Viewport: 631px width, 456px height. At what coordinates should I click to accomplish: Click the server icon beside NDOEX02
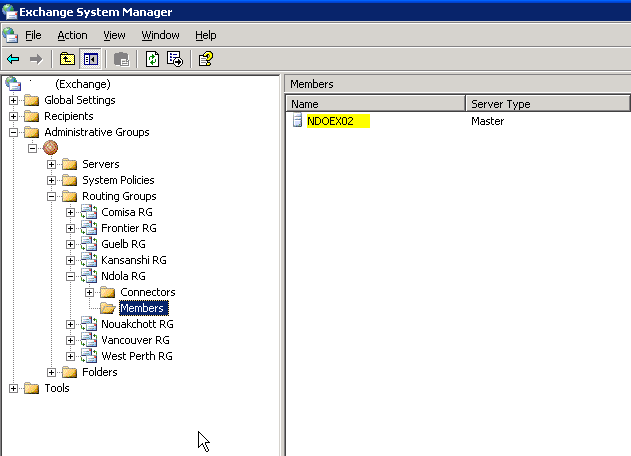point(297,120)
